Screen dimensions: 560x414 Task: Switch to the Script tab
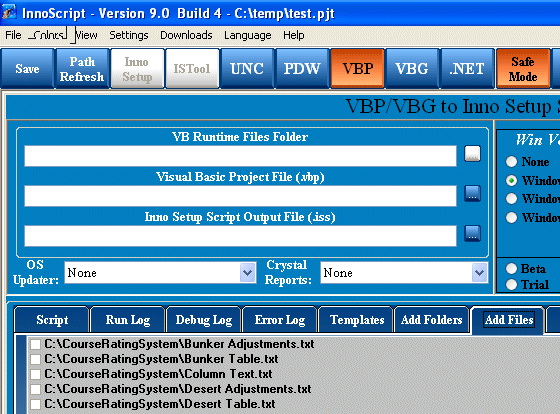(52, 319)
